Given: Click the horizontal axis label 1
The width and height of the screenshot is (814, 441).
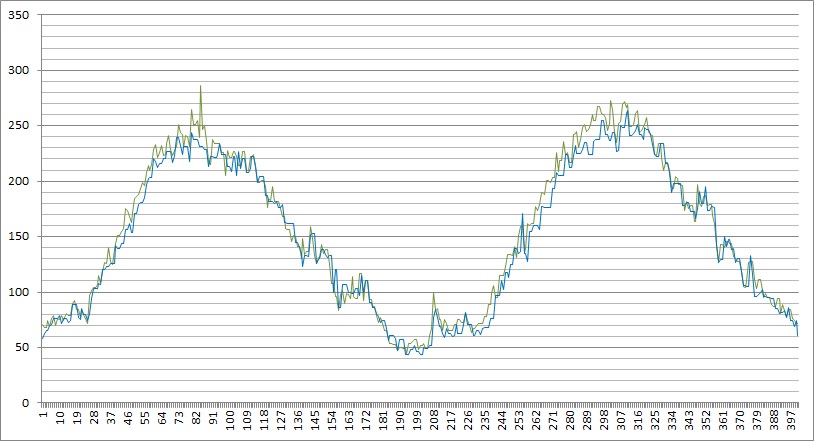Looking at the screenshot, I should [x=43, y=414].
